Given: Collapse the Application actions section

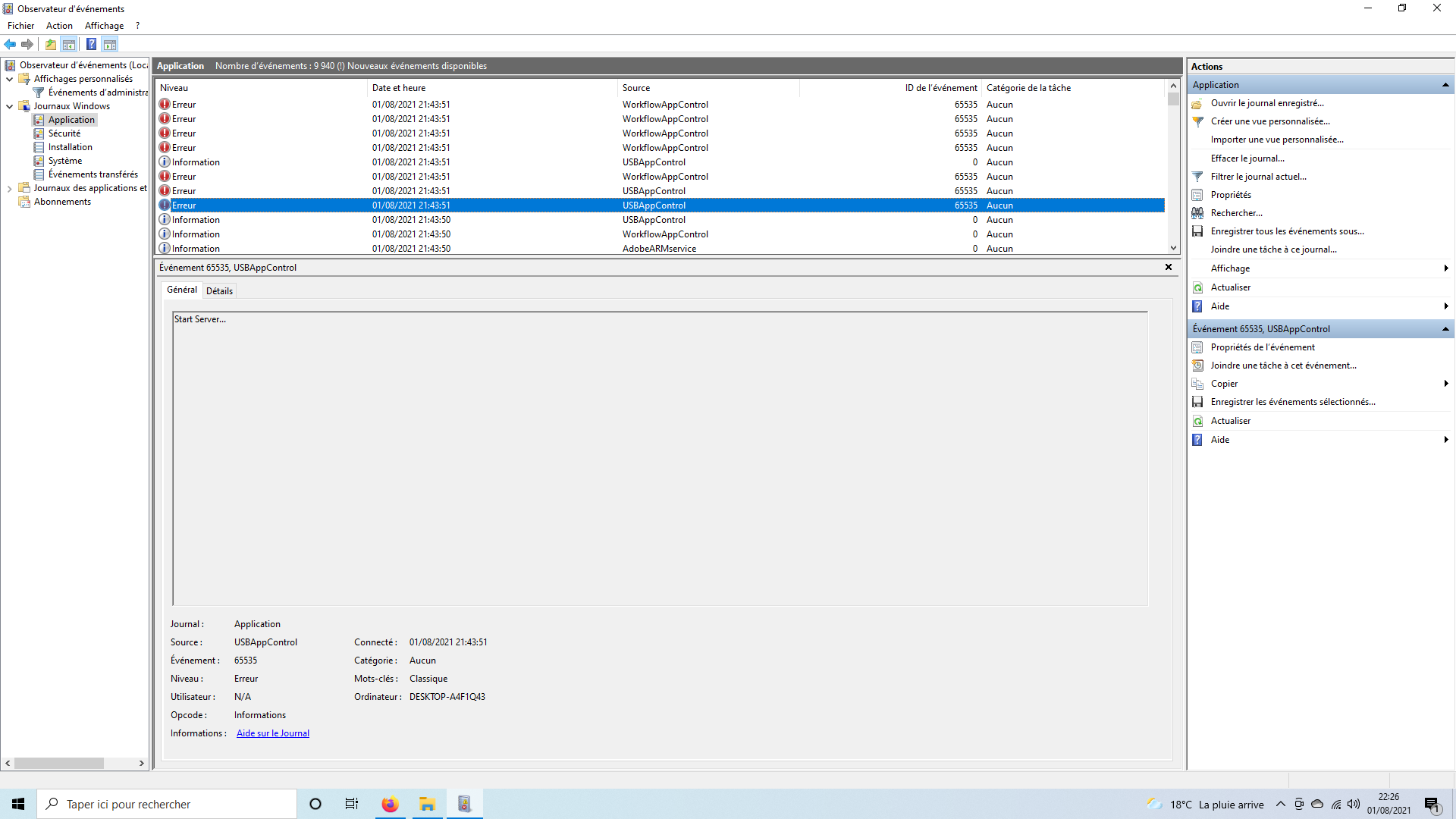Looking at the screenshot, I should pyautogui.click(x=1445, y=85).
